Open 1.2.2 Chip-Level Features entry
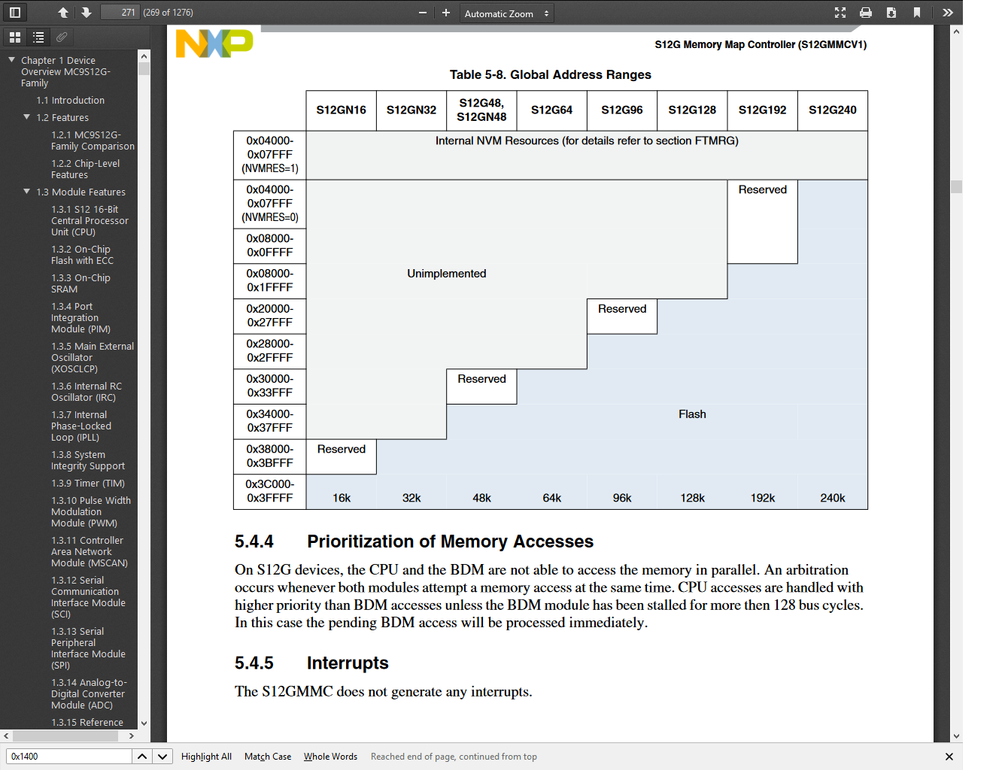 85,169
